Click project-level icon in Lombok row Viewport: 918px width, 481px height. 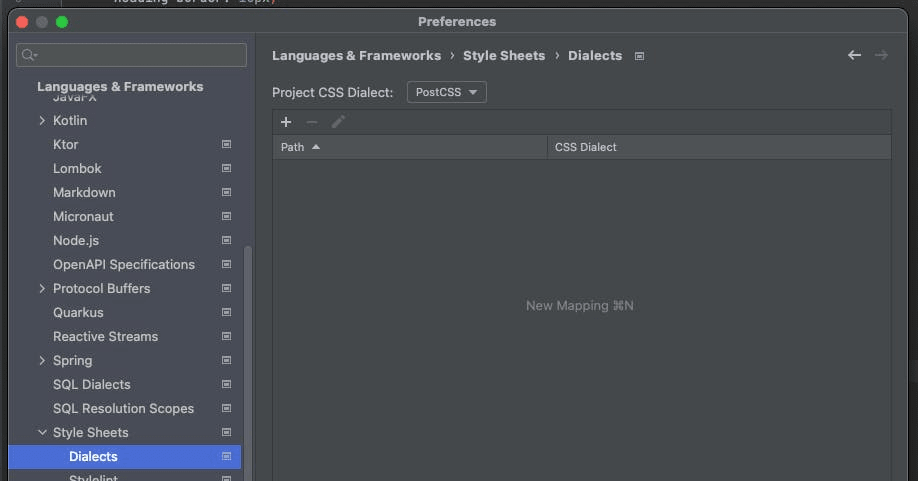click(226, 168)
